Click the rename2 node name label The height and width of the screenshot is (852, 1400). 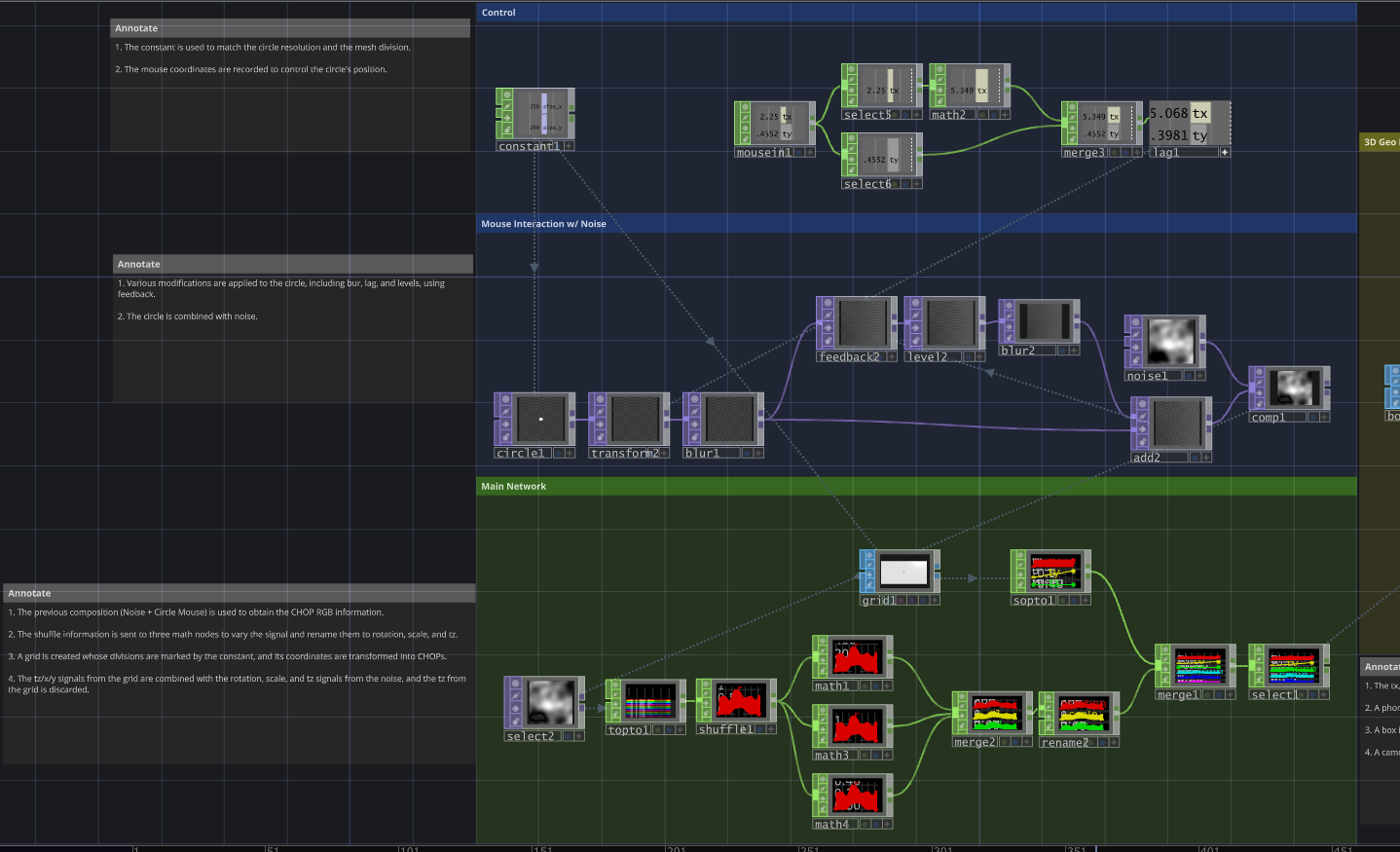pyautogui.click(x=1063, y=742)
